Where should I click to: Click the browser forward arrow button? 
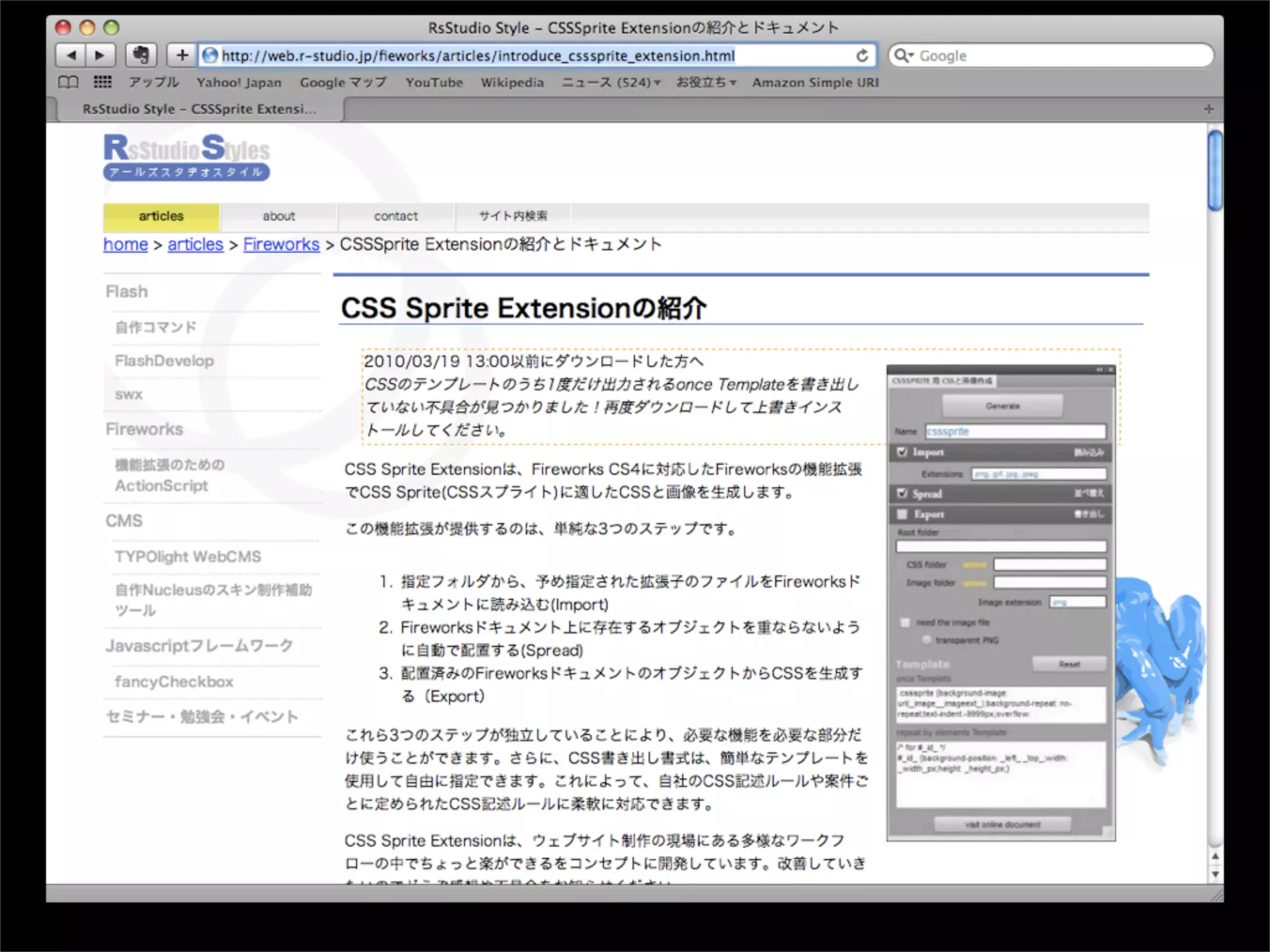tap(100, 56)
